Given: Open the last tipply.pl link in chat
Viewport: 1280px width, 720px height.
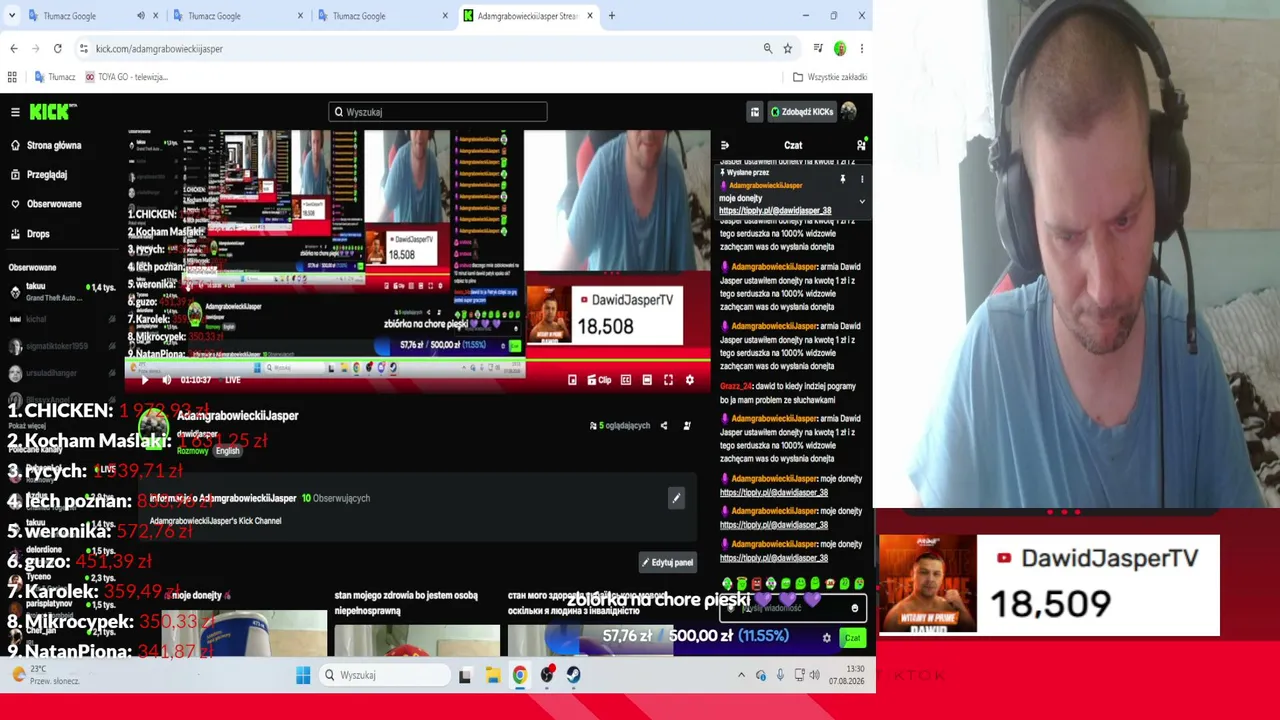Looking at the screenshot, I should 774,558.
